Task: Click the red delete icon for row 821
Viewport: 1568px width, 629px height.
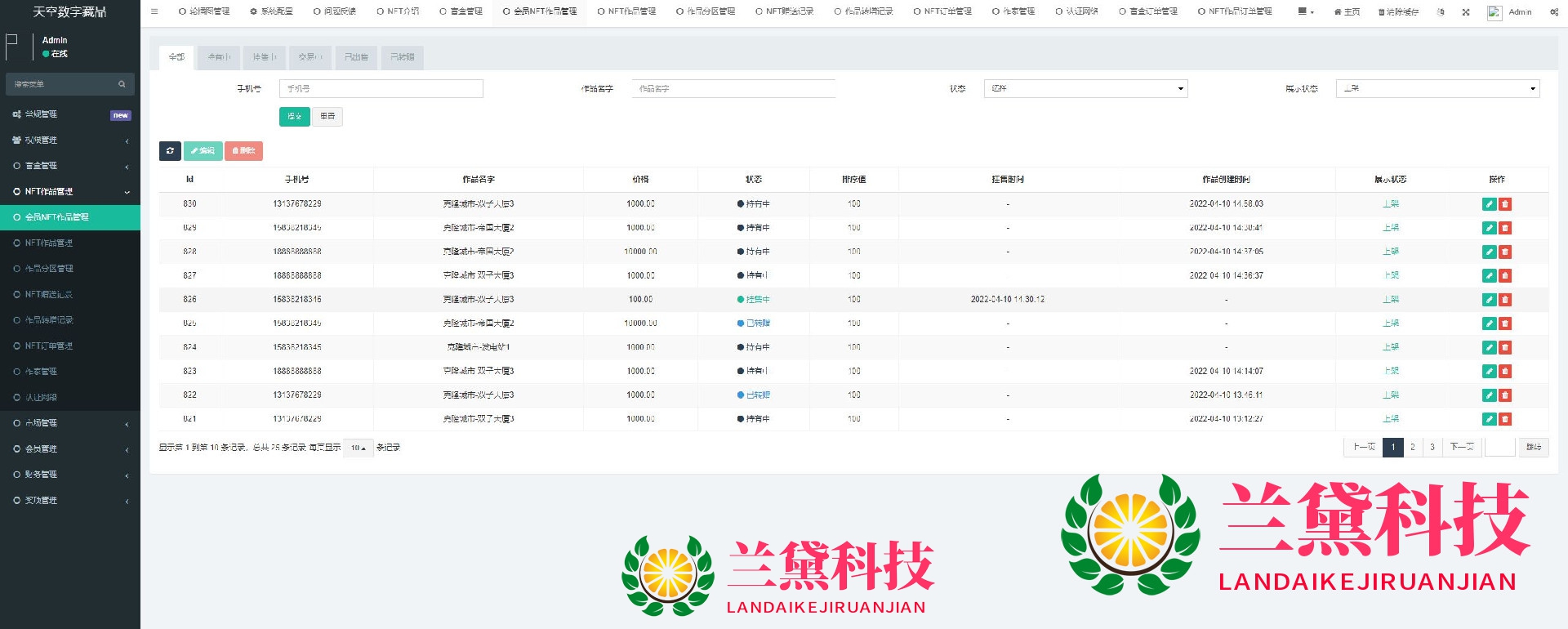Action: pyautogui.click(x=1505, y=419)
